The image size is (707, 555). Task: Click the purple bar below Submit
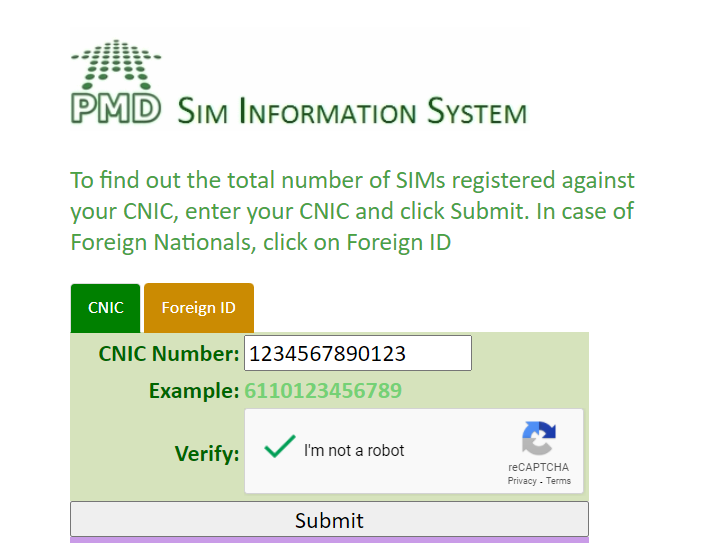[x=329, y=540]
